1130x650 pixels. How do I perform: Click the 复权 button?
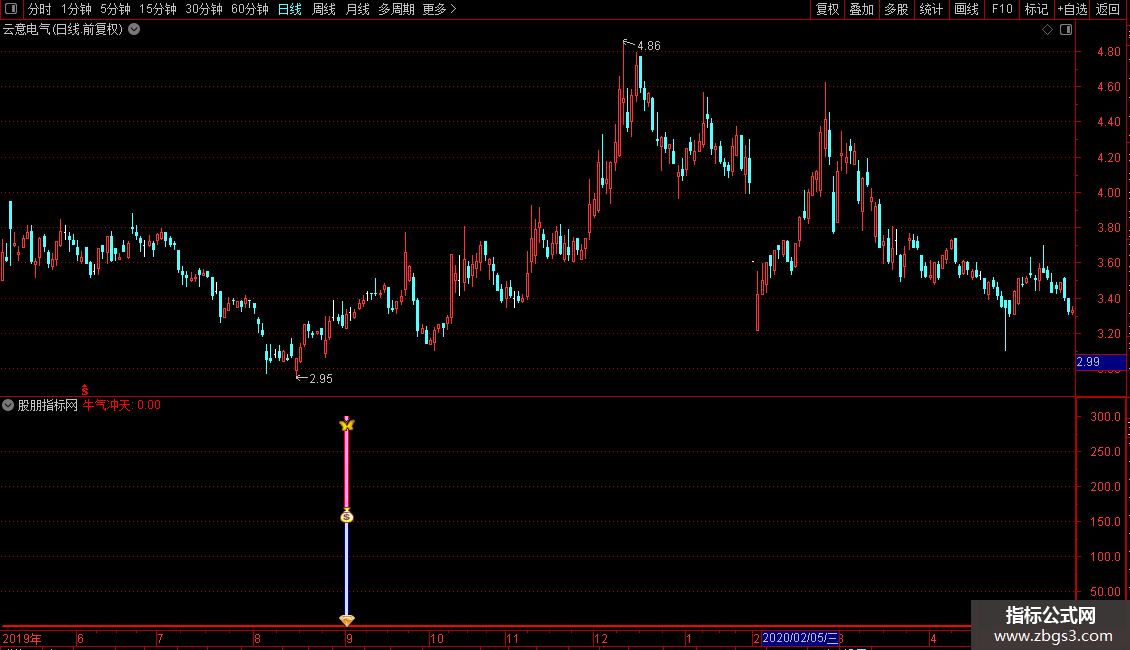[x=827, y=9]
